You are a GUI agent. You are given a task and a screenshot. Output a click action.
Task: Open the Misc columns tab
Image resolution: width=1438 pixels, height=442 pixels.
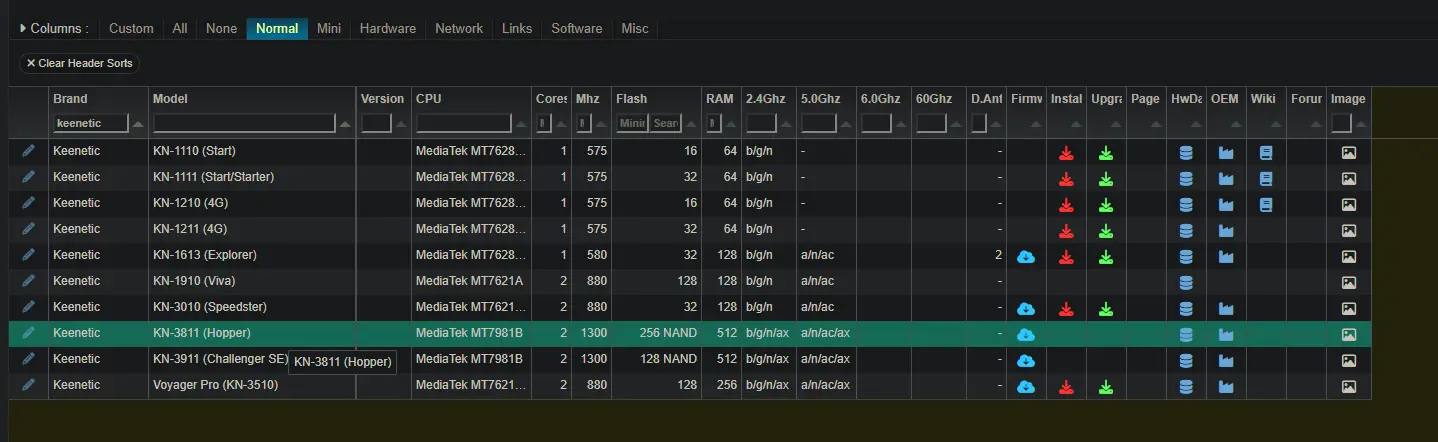[x=635, y=28]
